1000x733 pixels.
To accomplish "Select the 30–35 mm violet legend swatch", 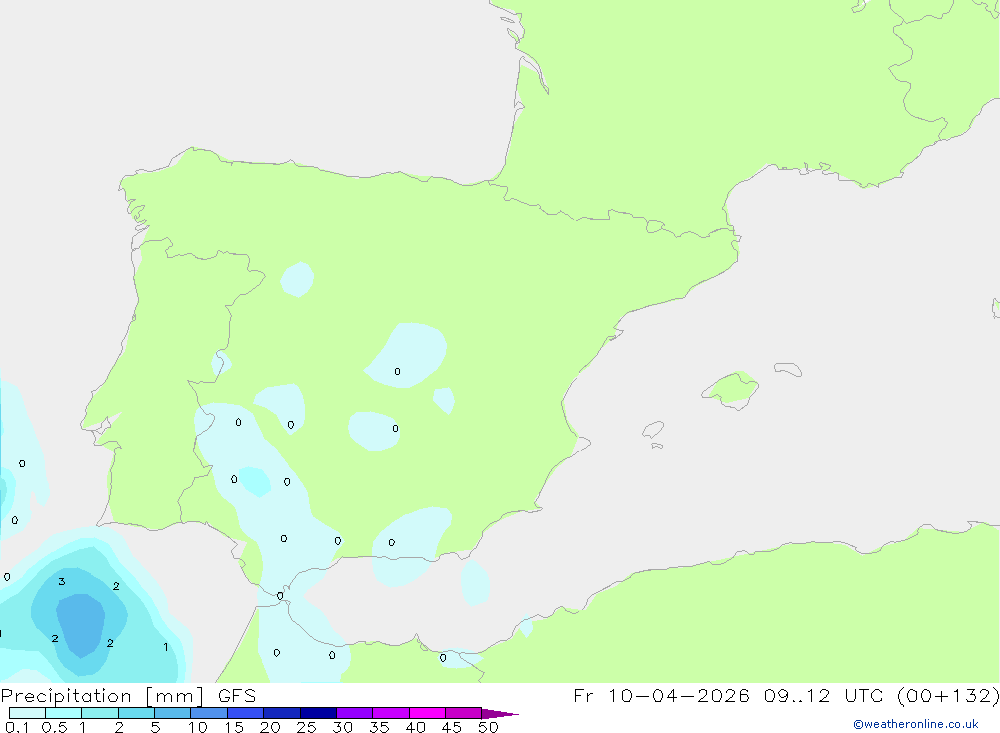I will point(354,713).
